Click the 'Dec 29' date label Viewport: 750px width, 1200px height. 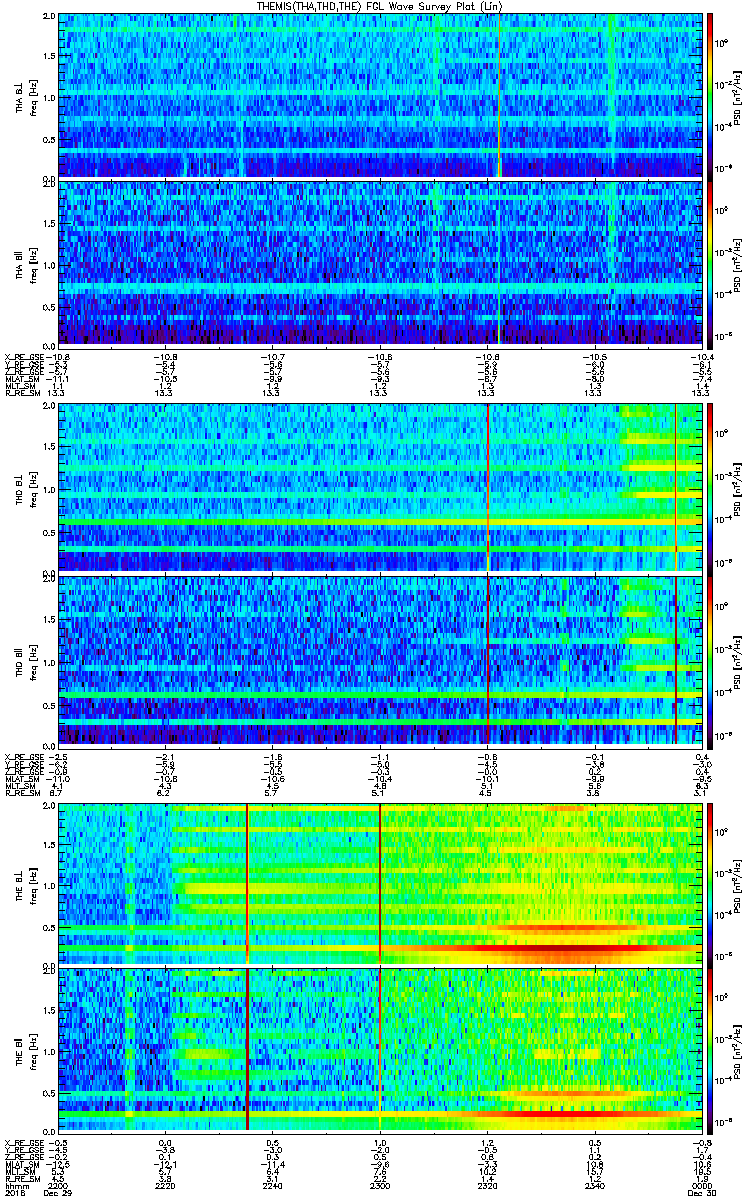pyautogui.click(x=59, y=1193)
